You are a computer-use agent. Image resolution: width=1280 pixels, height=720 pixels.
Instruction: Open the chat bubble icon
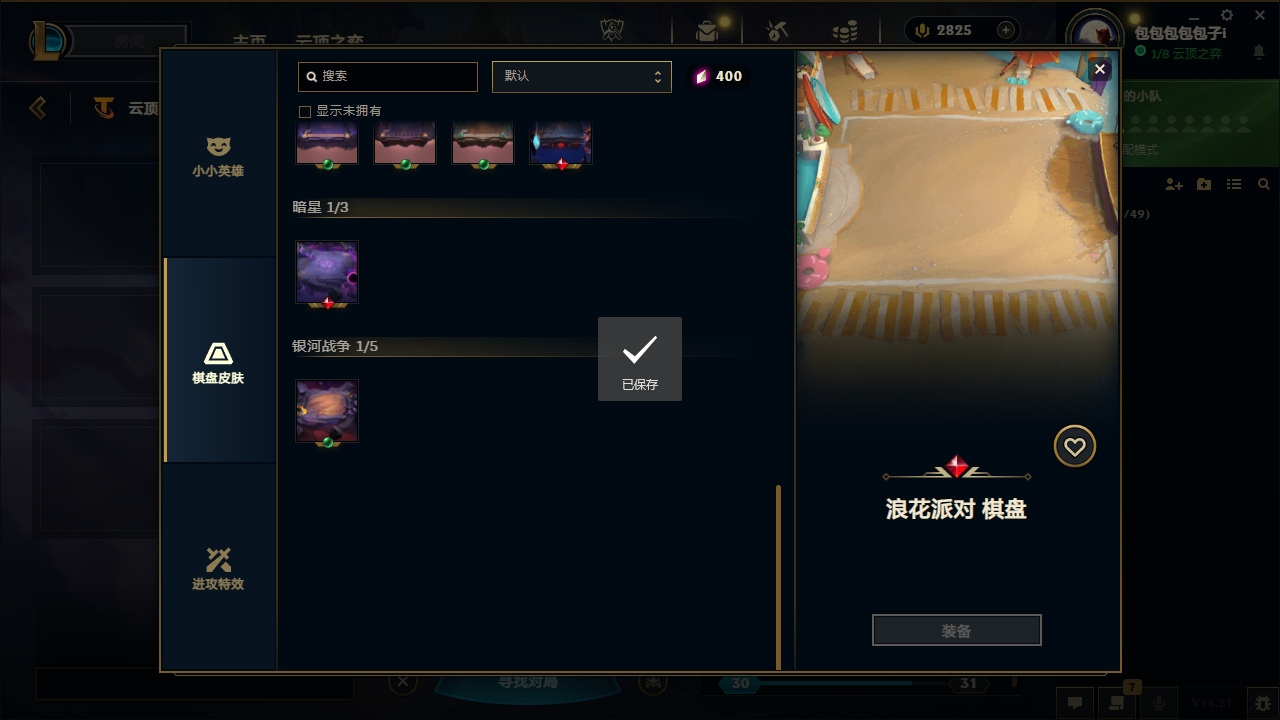pyautogui.click(x=1075, y=703)
